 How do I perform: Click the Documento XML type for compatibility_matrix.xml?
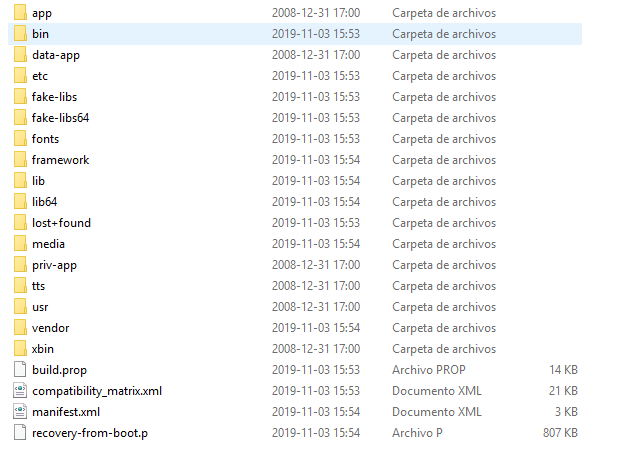437,391
